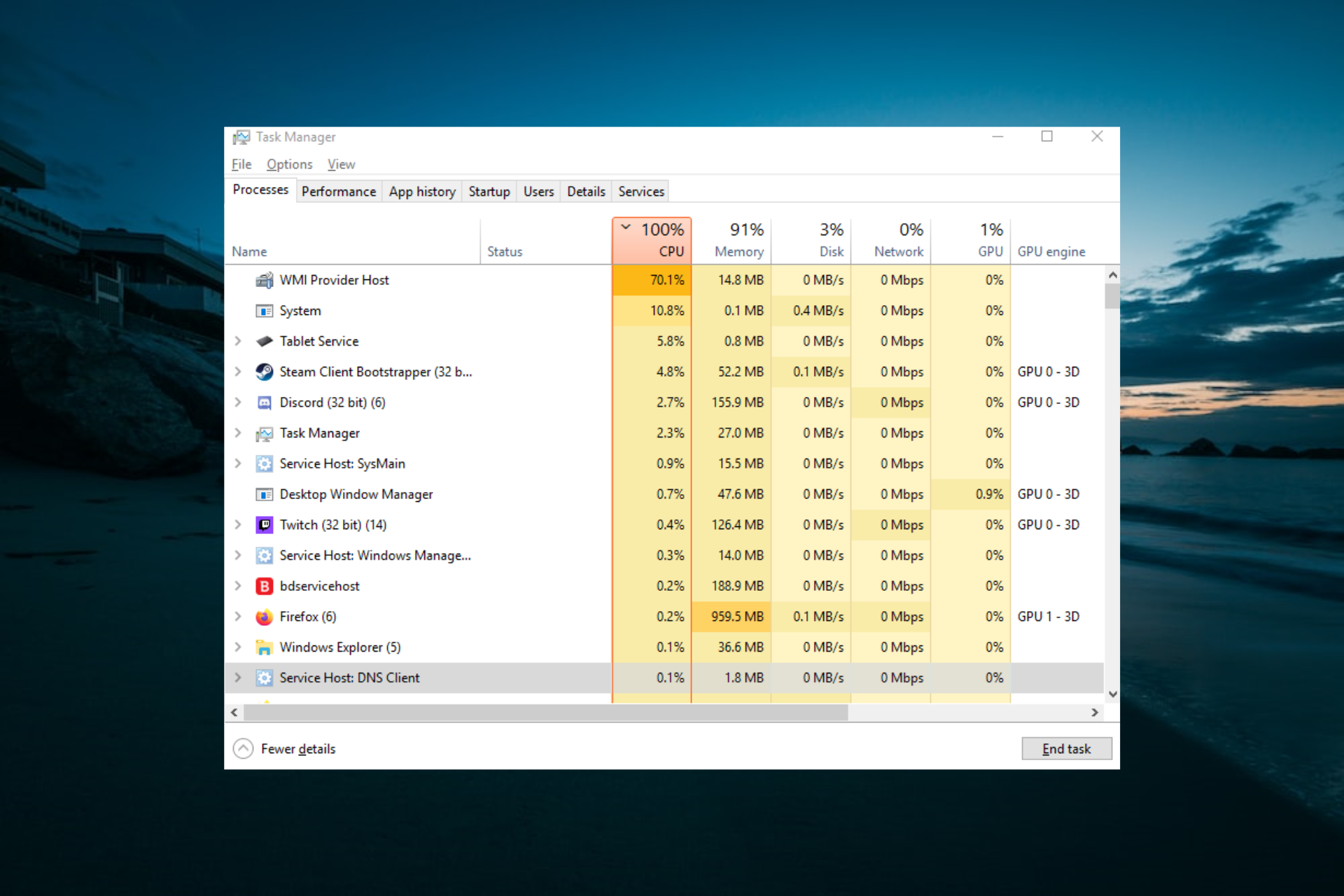Click the Service Host: Windows Manage gear icon
Screen dimensions: 1344x896
pos(265,556)
